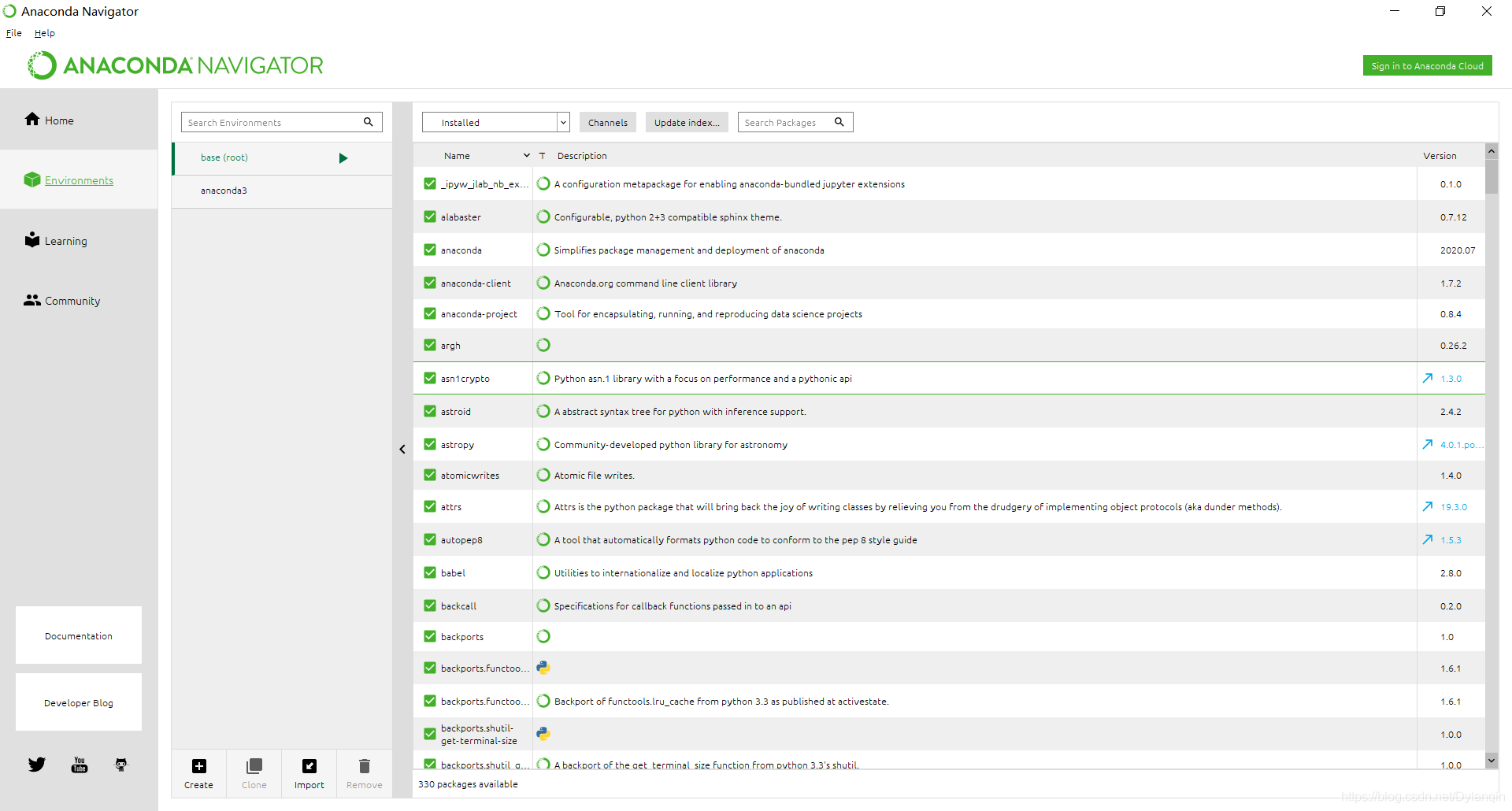Uncheck the babel package checkbox

[430, 573]
